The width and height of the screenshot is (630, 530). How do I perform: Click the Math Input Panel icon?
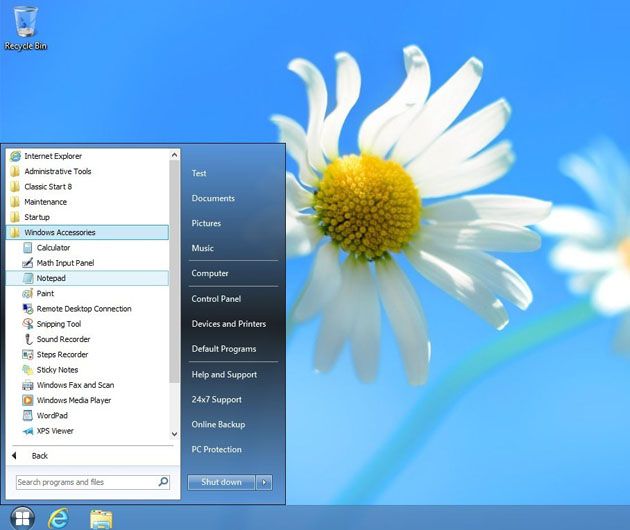(x=27, y=263)
